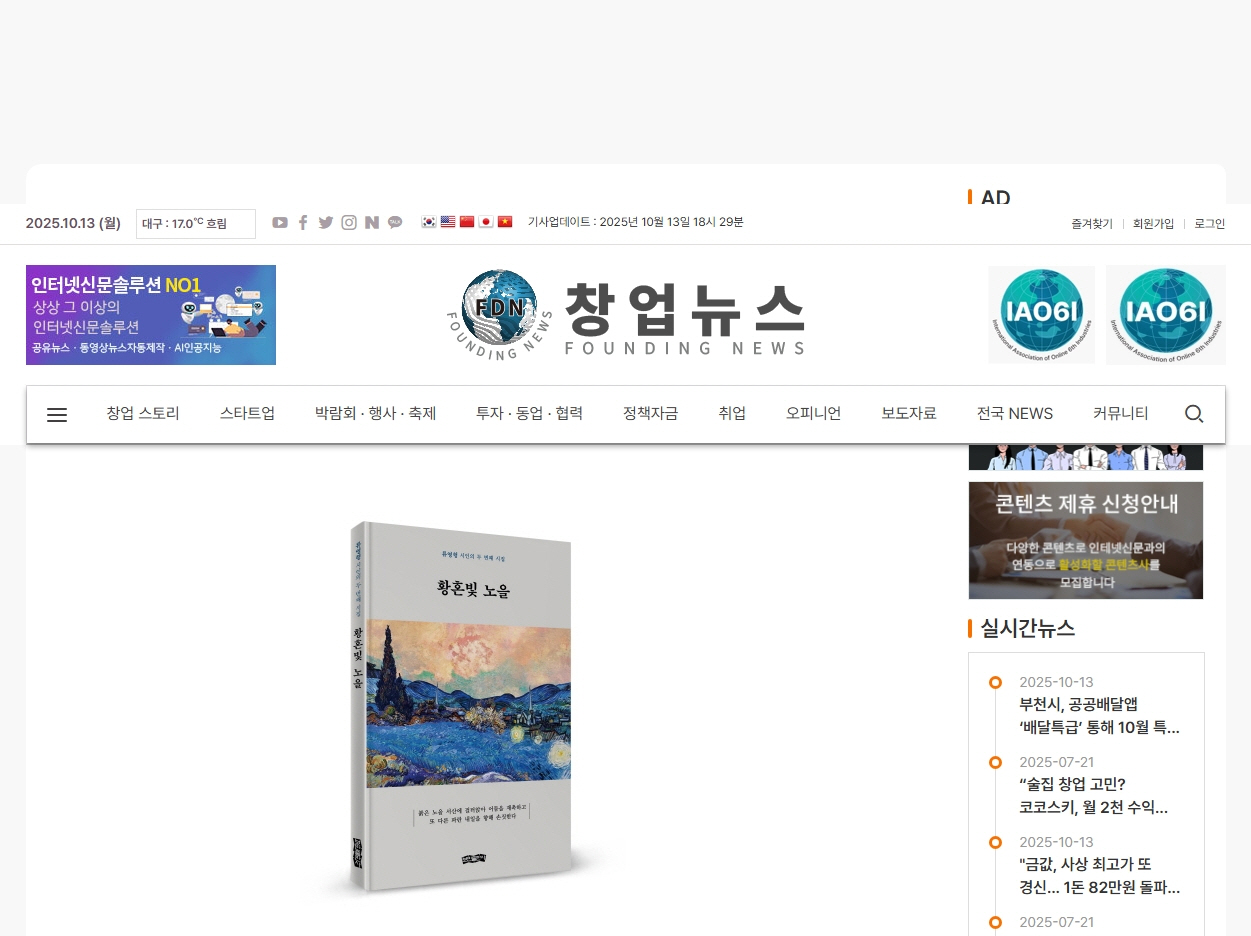Viewport: 1251px width, 936px height.
Task: Select the Japanese flag language option
Action: pyautogui.click(x=486, y=222)
